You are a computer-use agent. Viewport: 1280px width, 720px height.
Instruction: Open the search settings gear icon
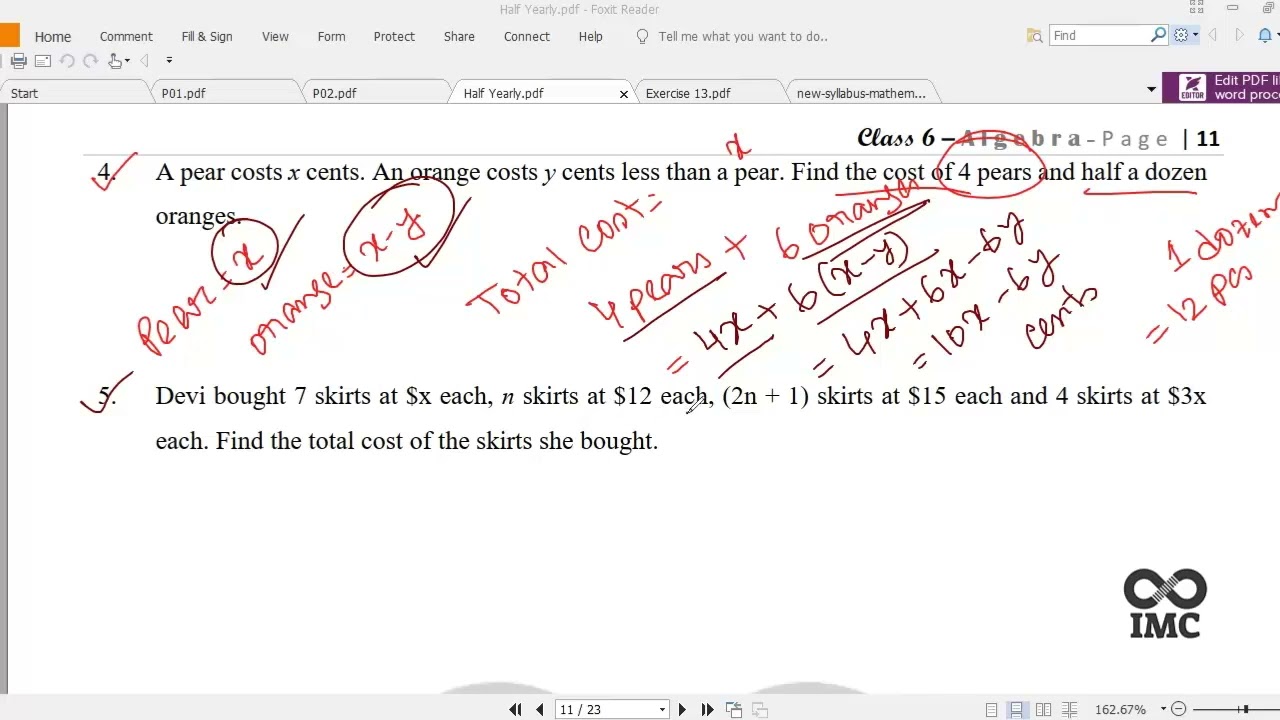pyautogui.click(x=1181, y=35)
